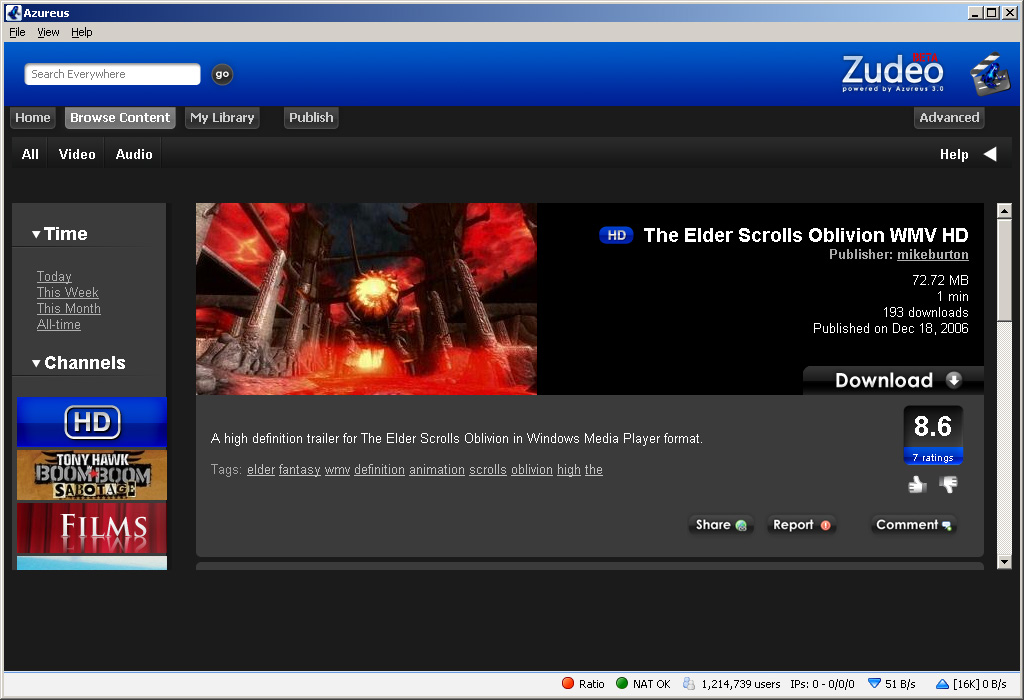Switch to the Home tab
1024x700 pixels.
[x=33, y=118]
